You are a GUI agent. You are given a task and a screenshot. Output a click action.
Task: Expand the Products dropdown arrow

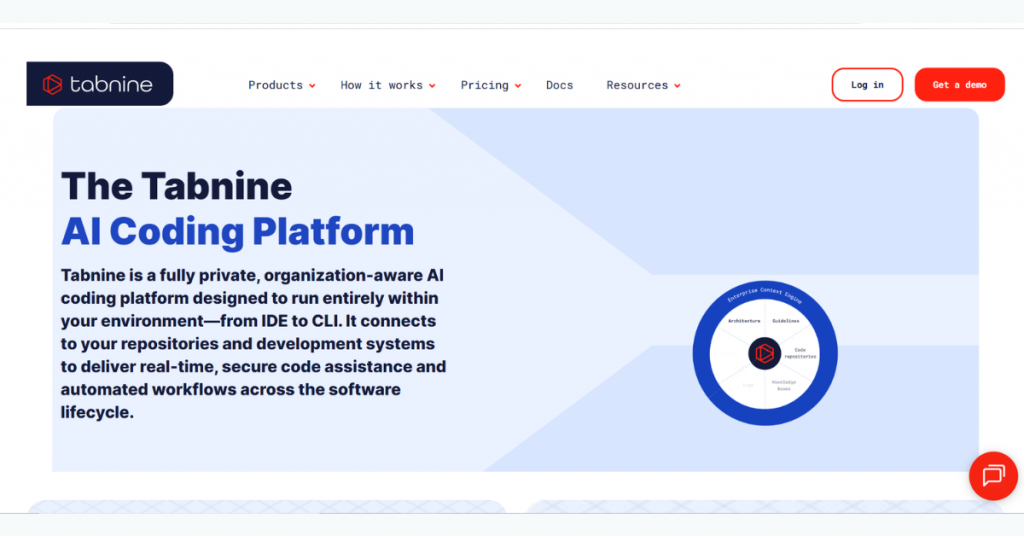pos(312,86)
